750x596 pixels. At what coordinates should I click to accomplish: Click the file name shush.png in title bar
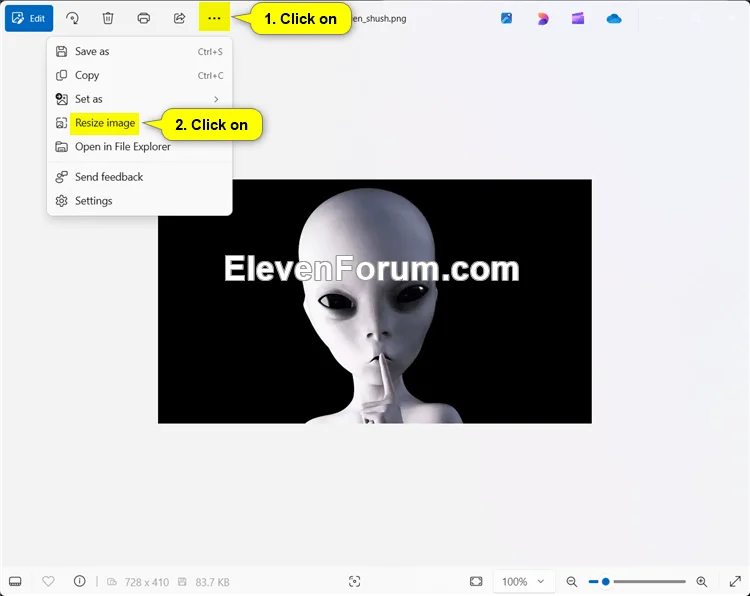(379, 19)
